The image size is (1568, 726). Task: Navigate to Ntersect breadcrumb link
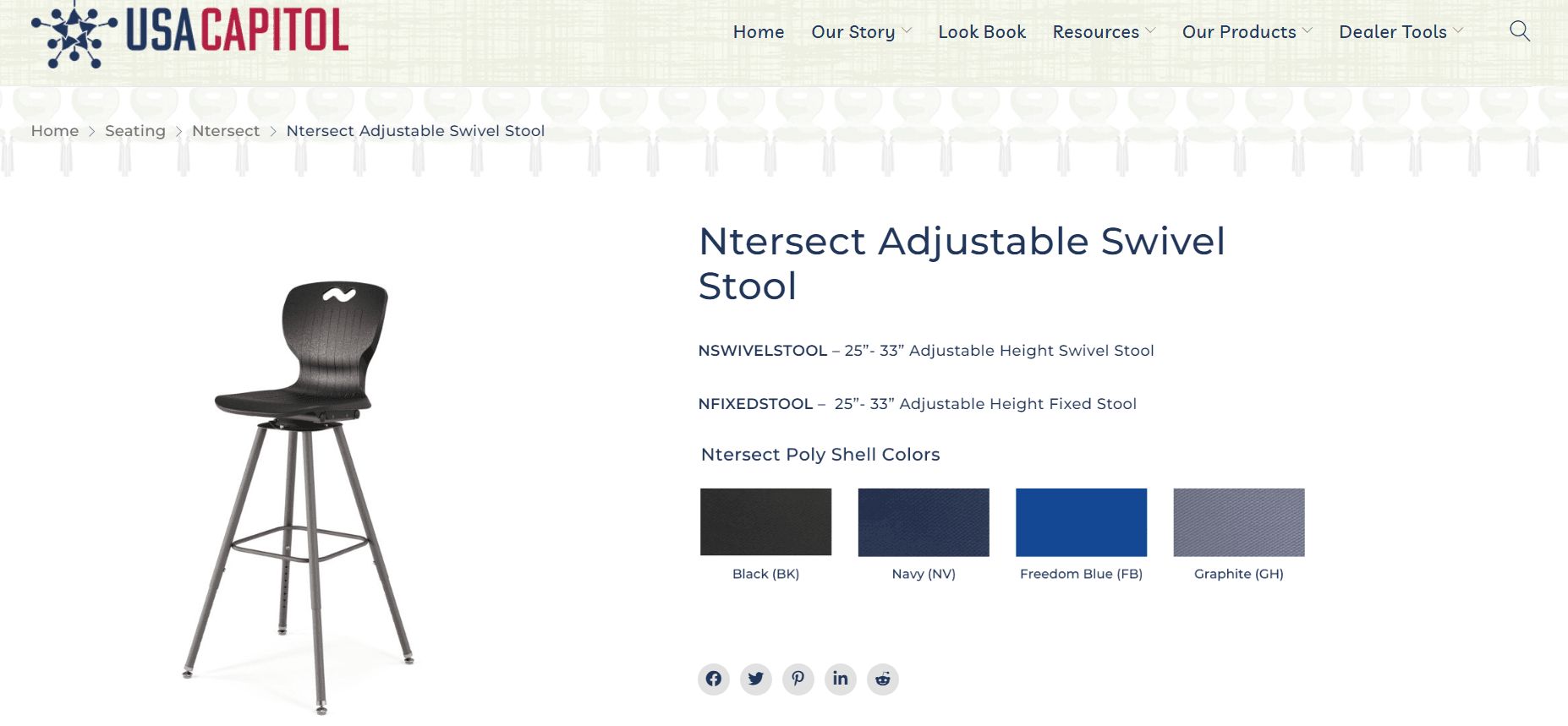tap(226, 131)
